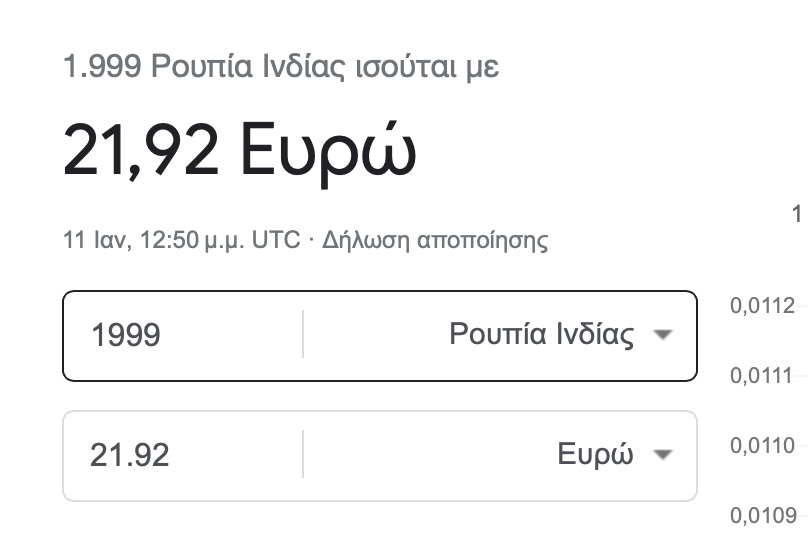Click the '1.999' number in the heading
The height and width of the screenshot is (546, 808).
(x=102, y=67)
